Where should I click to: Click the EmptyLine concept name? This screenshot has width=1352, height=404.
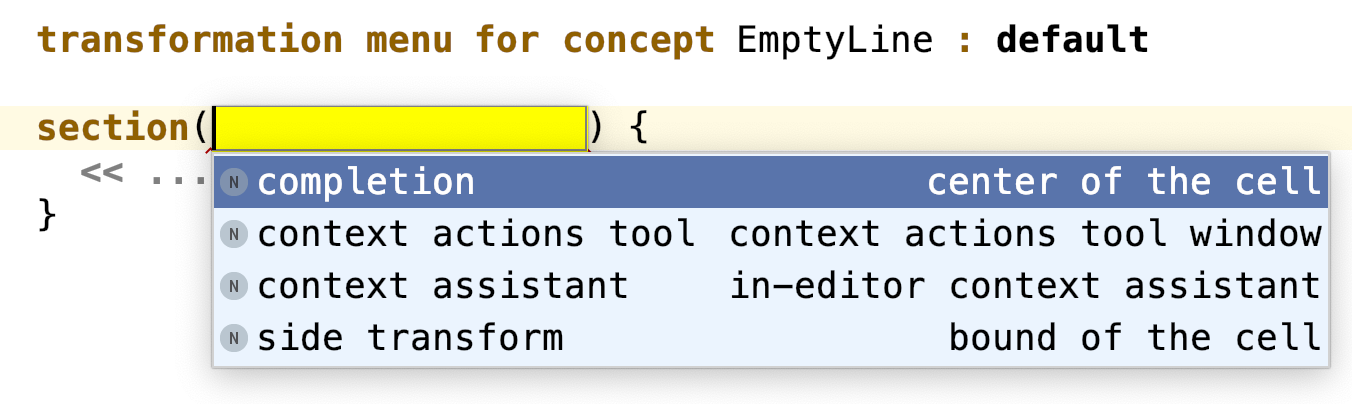[834, 40]
